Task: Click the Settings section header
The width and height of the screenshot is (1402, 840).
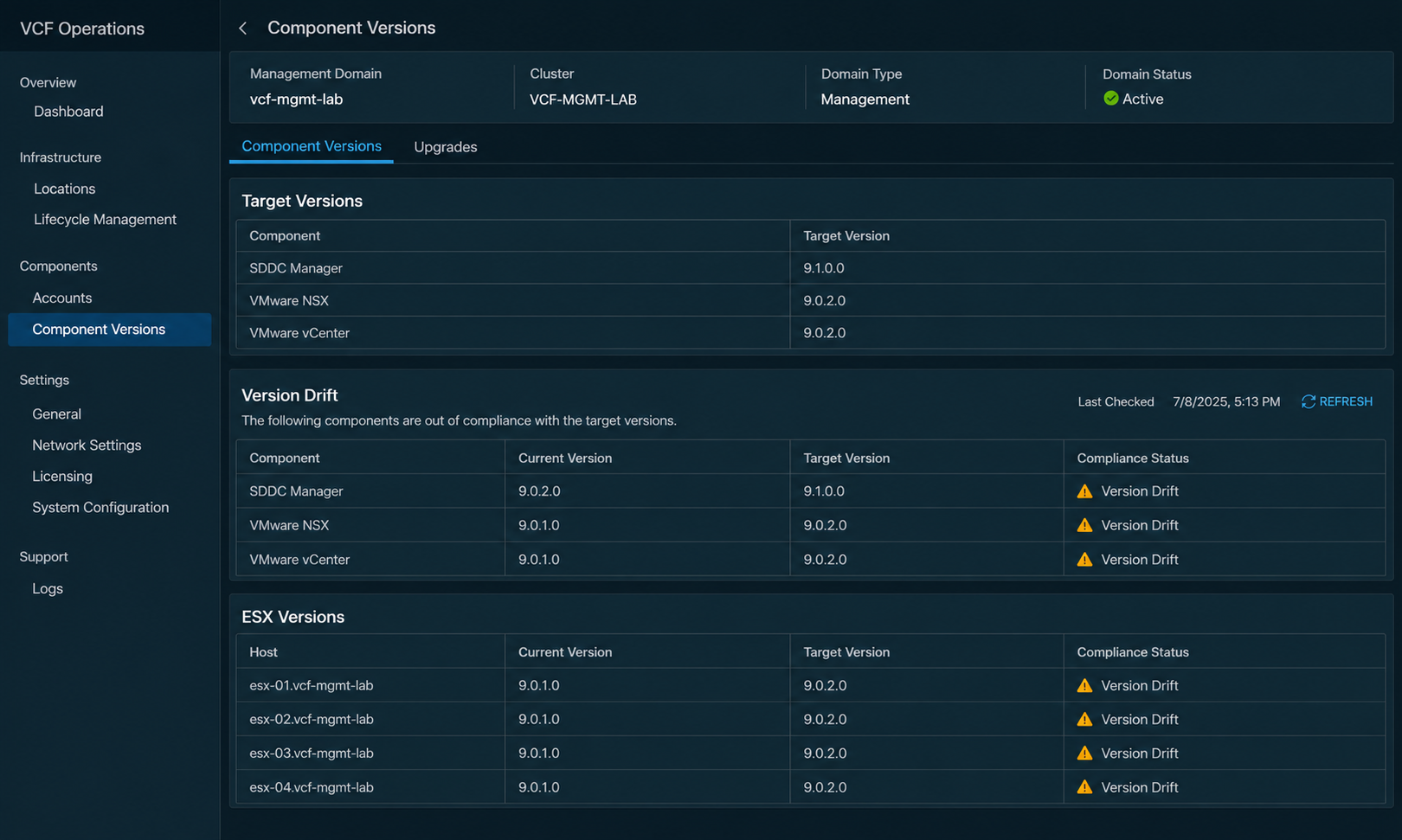Action: (44, 381)
